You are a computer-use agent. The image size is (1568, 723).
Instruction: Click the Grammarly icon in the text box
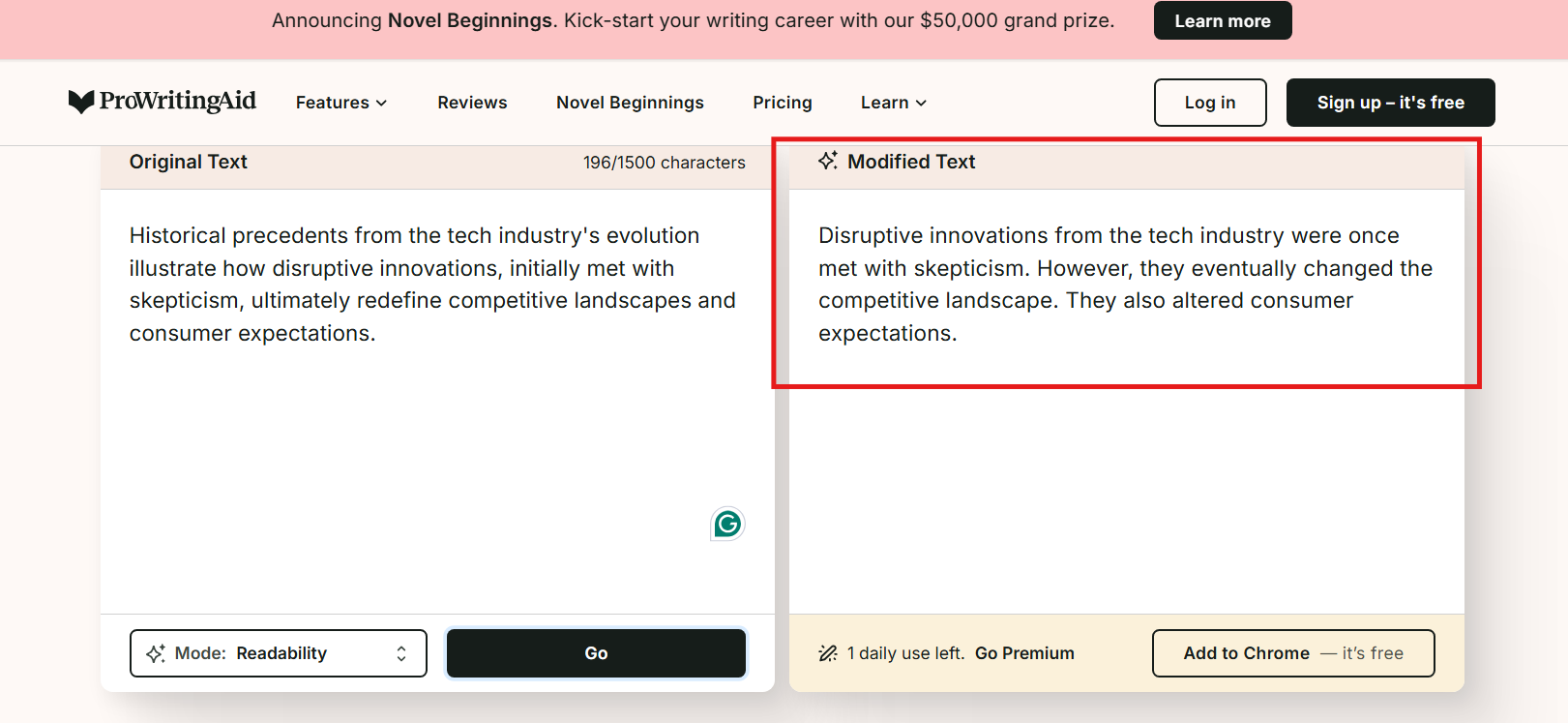point(727,524)
